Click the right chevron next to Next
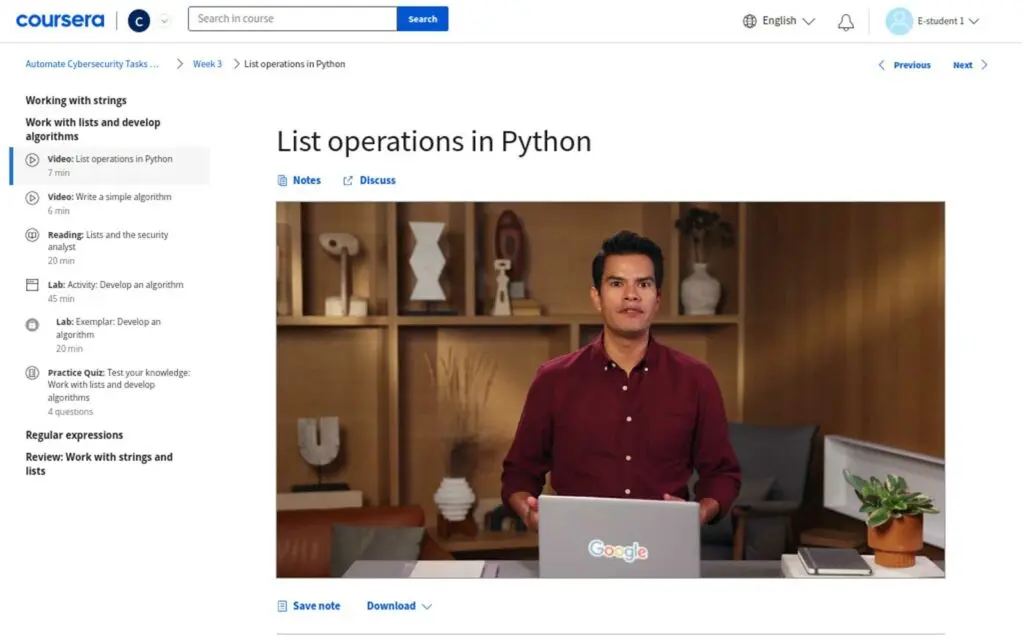This screenshot has height=641, width=1024. (x=984, y=65)
